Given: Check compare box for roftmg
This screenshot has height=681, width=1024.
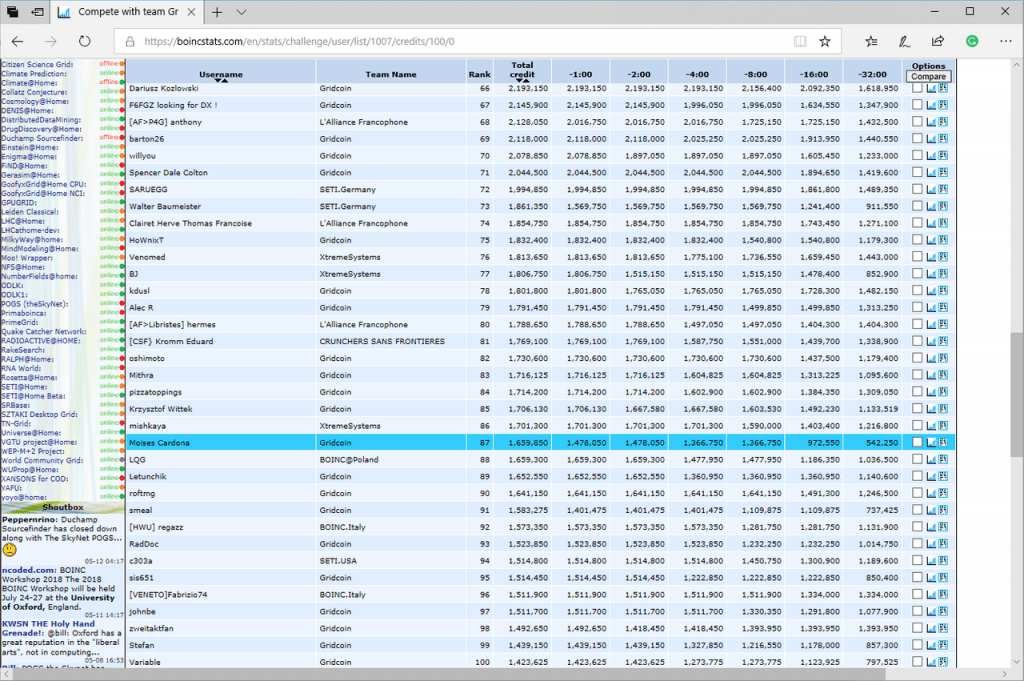Looking at the screenshot, I should point(917,493).
